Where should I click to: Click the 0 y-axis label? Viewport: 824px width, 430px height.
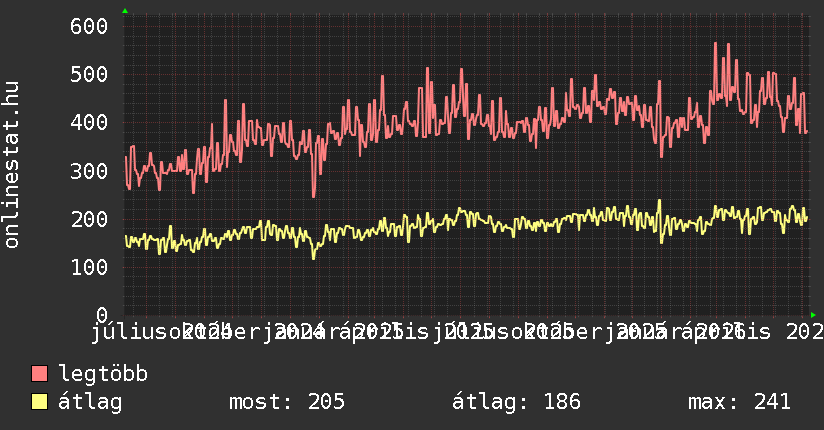click(x=102, y=315)
